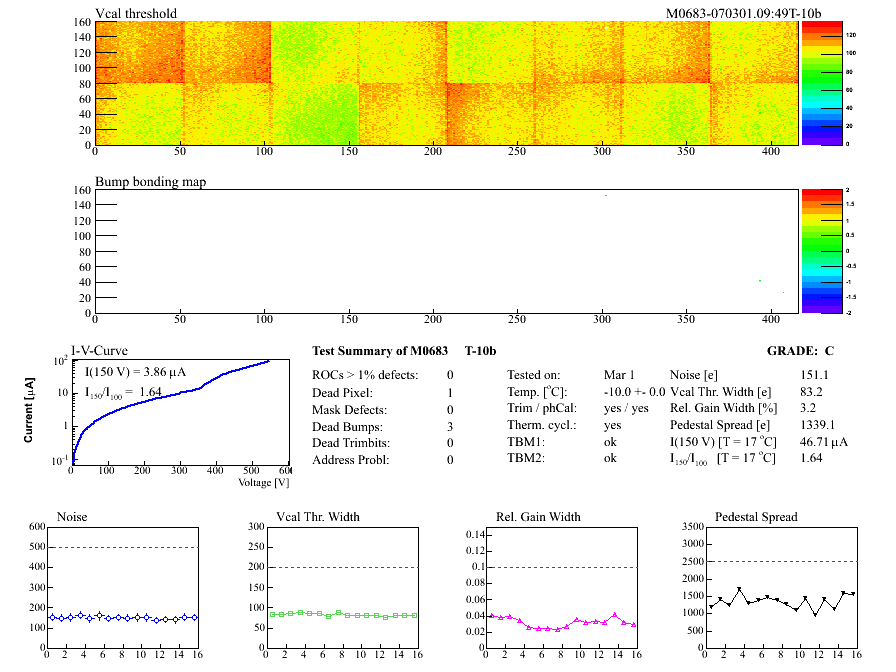Click the "Pedestal Spread" plot title
This screenshot has height=672, width=896.
(x=756, y=517)
